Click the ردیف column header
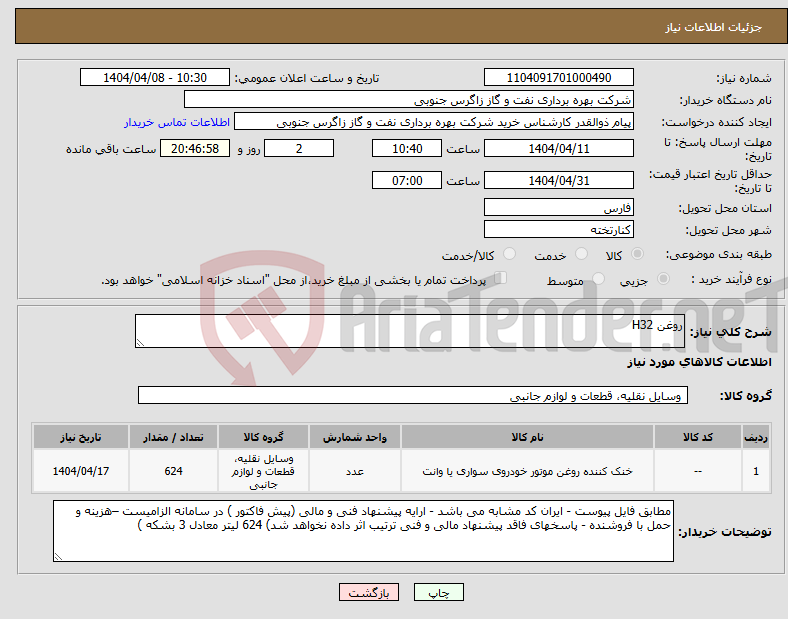Image resolution: width=788 pixels, height=619 pixels. (x=756, y=437)
